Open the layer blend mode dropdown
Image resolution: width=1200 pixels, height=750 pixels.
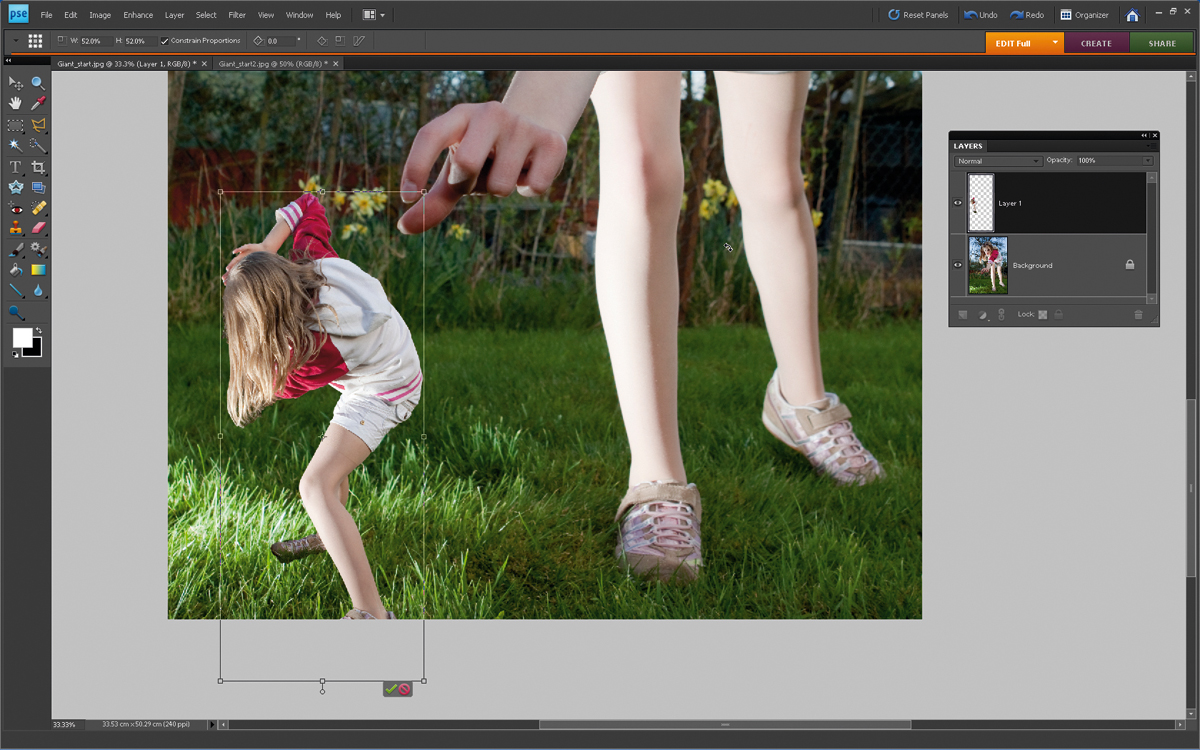[998, 161]
